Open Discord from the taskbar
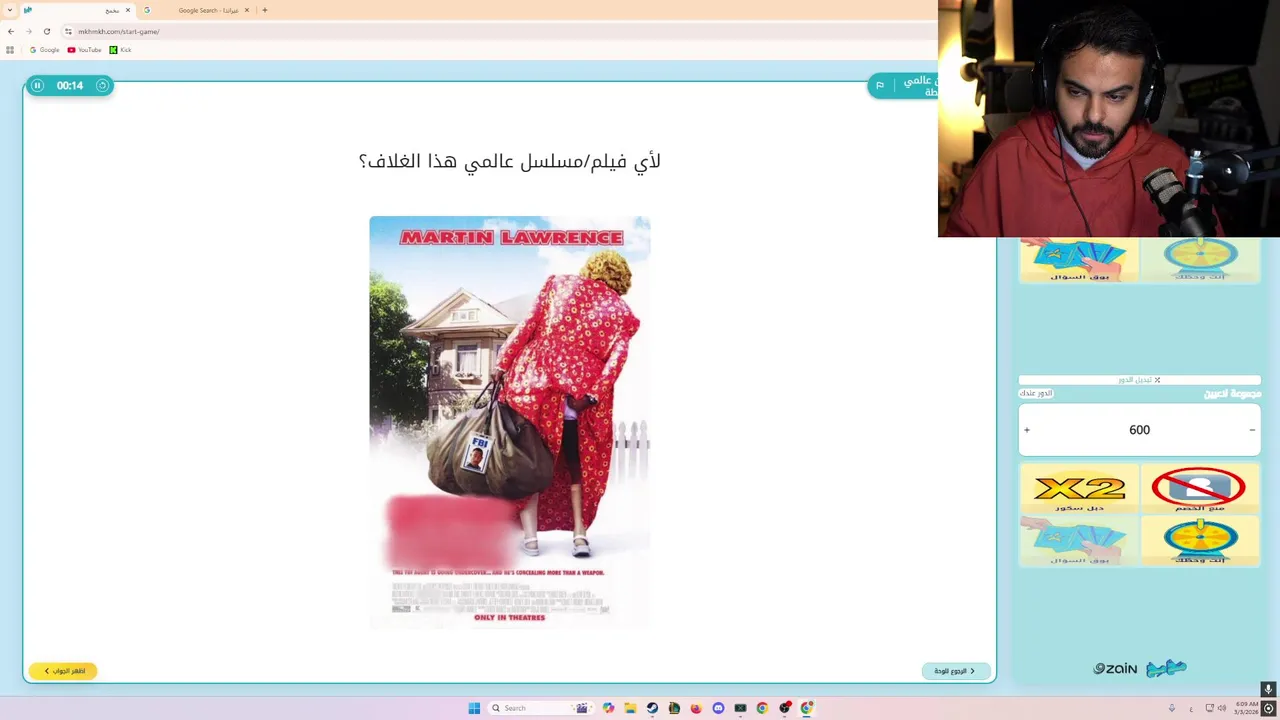The width and height of the screenshot is (1280, 720). pyautogui.click(x=718, y=708)
